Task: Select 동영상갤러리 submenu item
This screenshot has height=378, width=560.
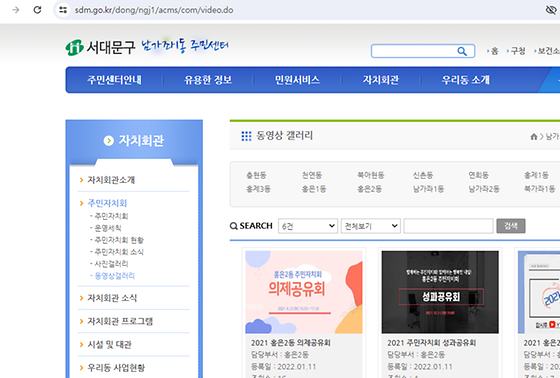Action: [x=114, y=275]
